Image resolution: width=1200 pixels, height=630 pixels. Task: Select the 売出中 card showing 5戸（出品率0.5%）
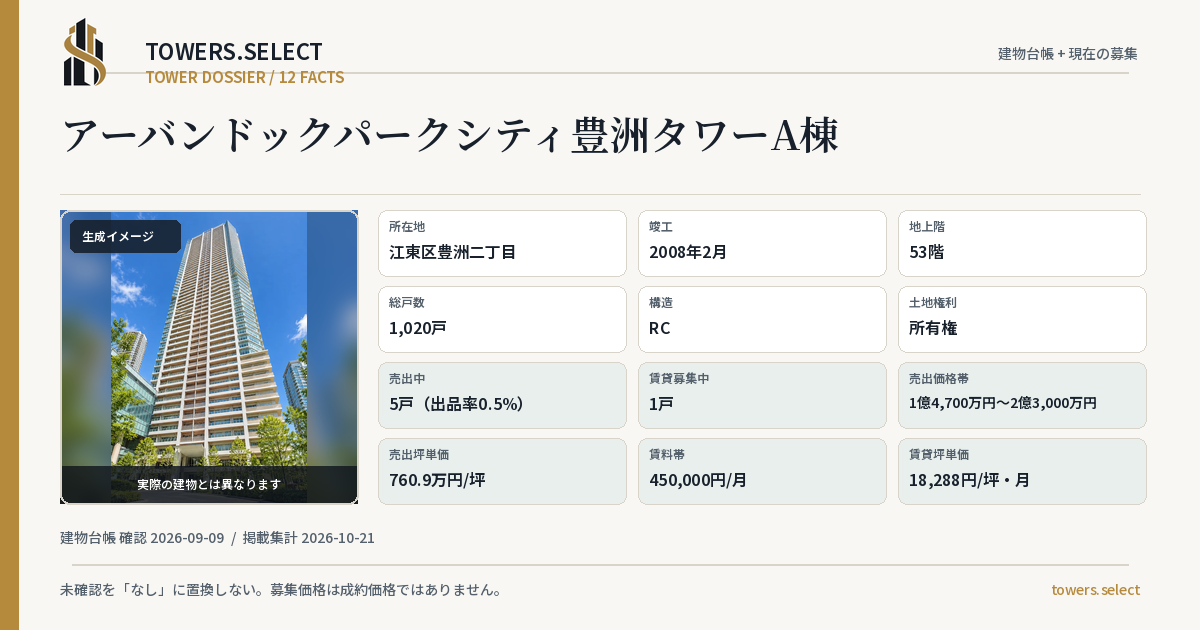click(x=502, y=395)
